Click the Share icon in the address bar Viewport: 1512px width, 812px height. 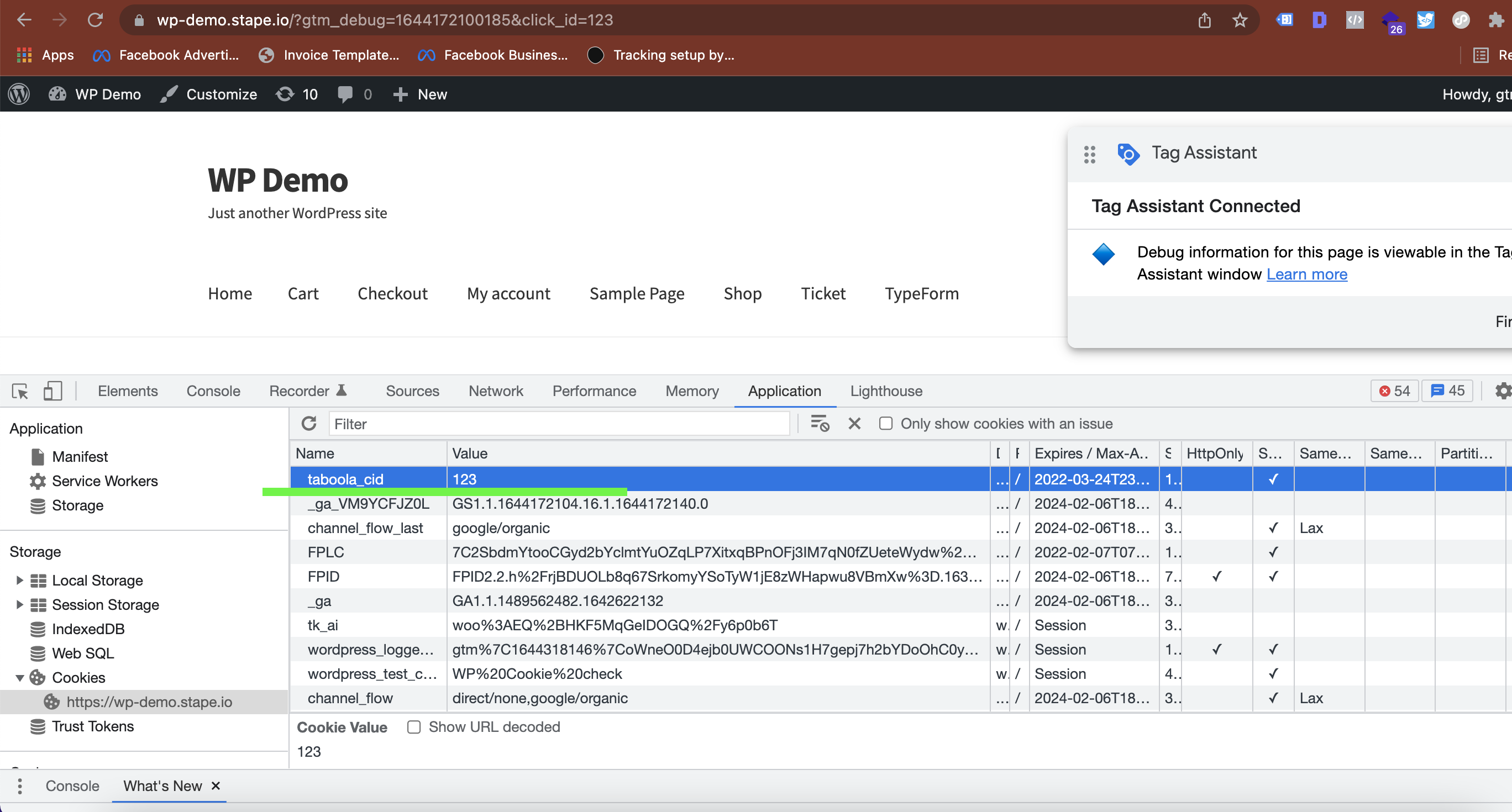tap(1204, 20)
